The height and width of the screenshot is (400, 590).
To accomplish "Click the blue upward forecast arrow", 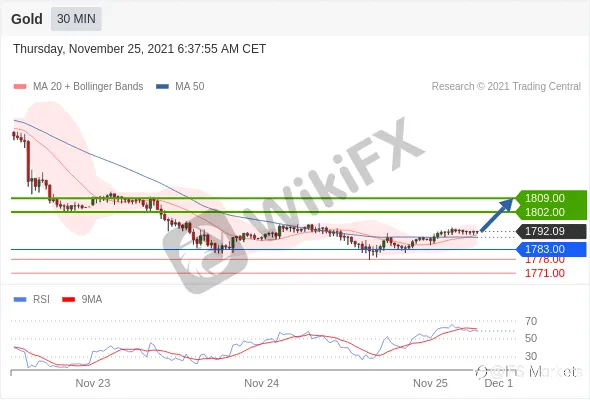I will click(497, 215).
